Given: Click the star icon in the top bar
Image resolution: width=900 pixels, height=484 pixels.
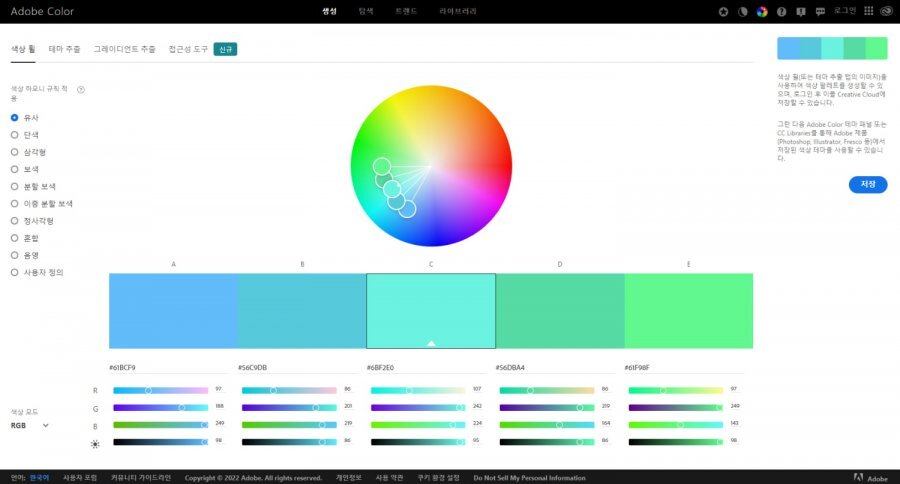Looking at the screenshot, I should coord(723,11).
